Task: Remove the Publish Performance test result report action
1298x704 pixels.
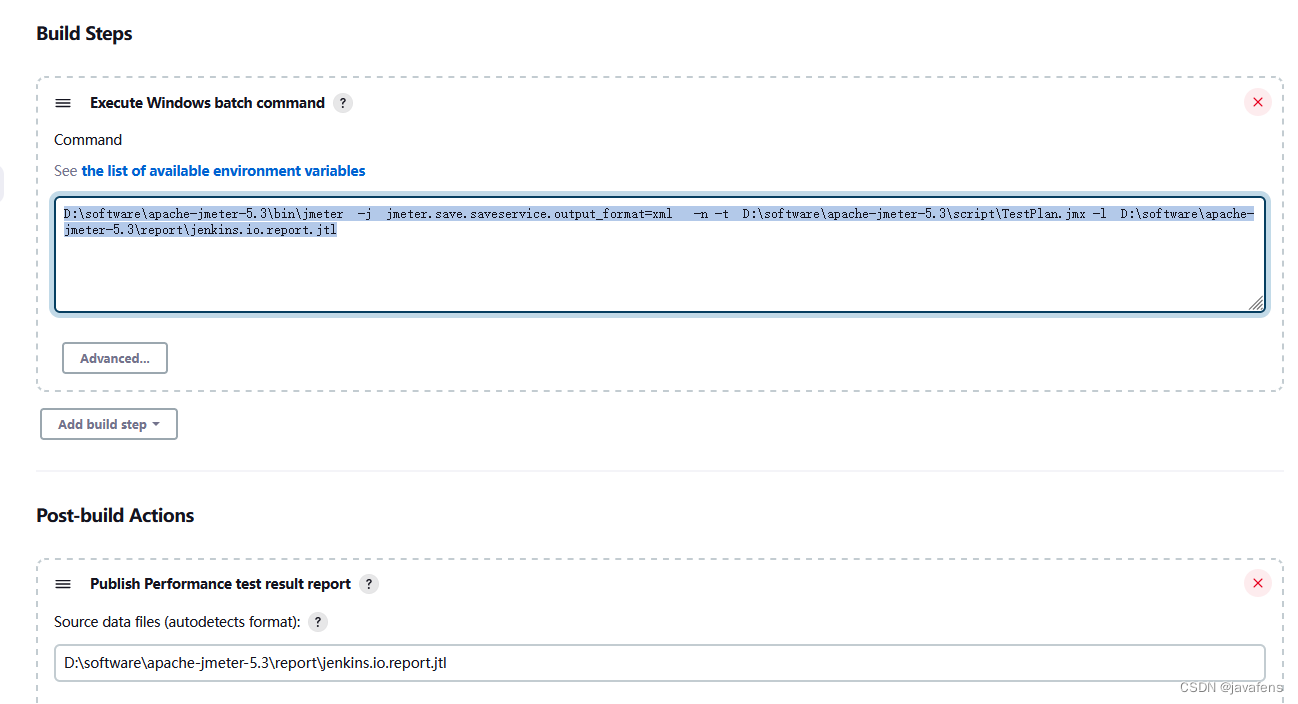Action: point(1257,582)
